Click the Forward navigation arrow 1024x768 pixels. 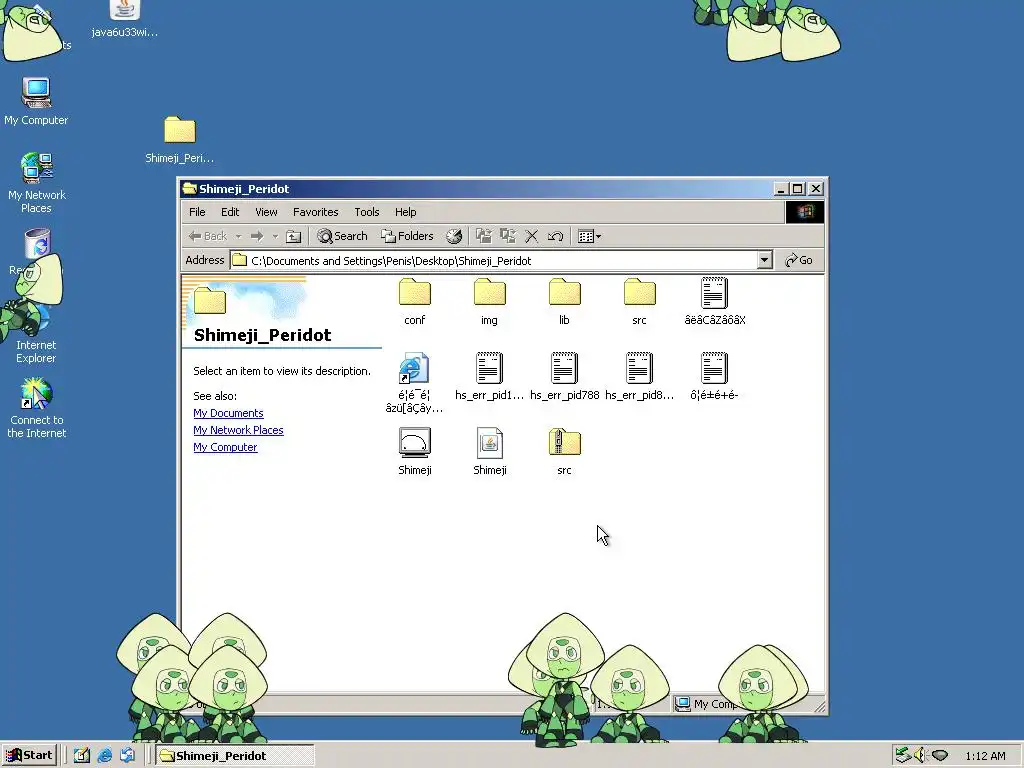click(x=257, y=236)
